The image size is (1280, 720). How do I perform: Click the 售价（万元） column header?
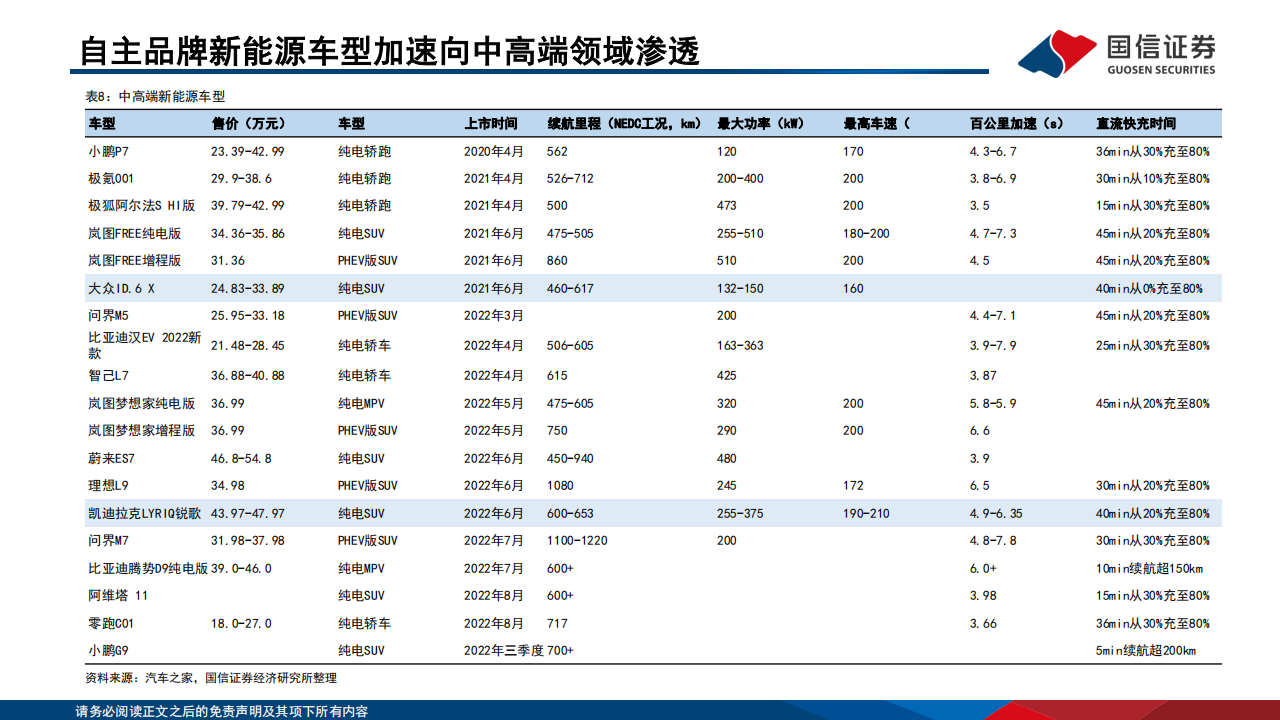pyautogui.click(x=249, y=124)
